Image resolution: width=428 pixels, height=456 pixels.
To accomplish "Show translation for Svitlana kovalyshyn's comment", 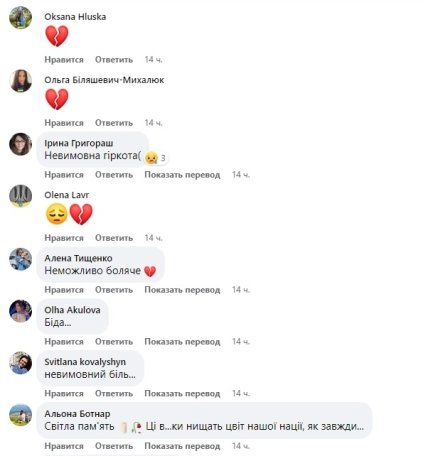I will [x=182, y=393].
